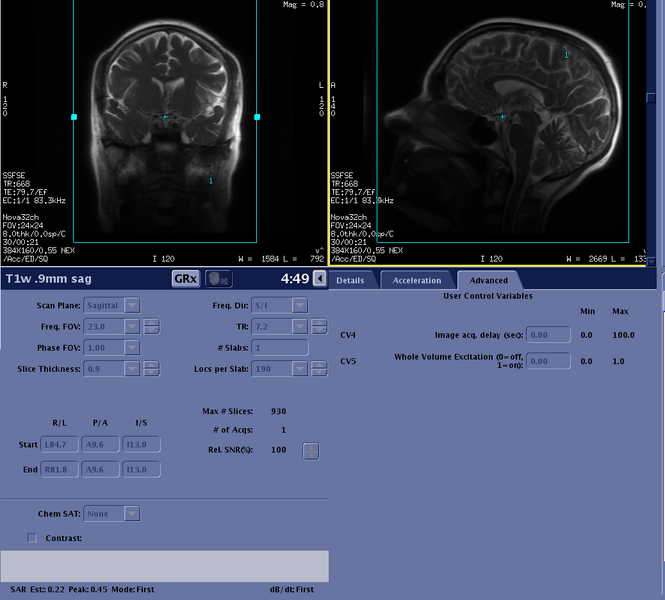The image size is (665, 600).
Task: Click the End P/A field A9.6
Action: (100, 469)
